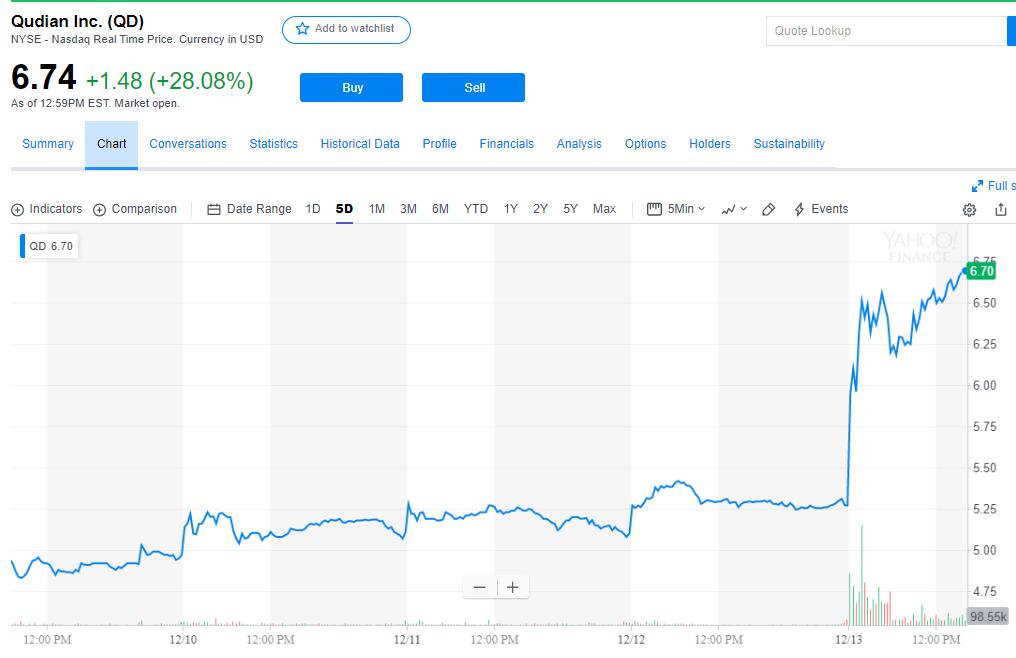Click the star icon on Add to watchlist
The image size is (1016, 658).
pos(302,29)
